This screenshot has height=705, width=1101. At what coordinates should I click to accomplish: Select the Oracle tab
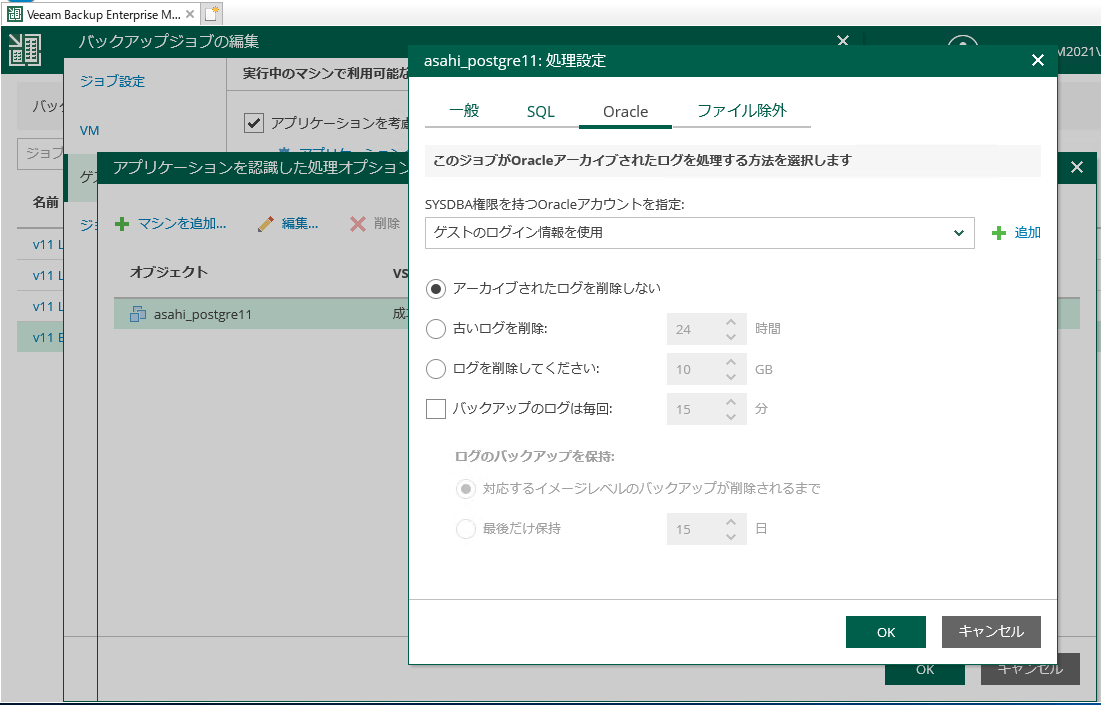tap(625, 112)
